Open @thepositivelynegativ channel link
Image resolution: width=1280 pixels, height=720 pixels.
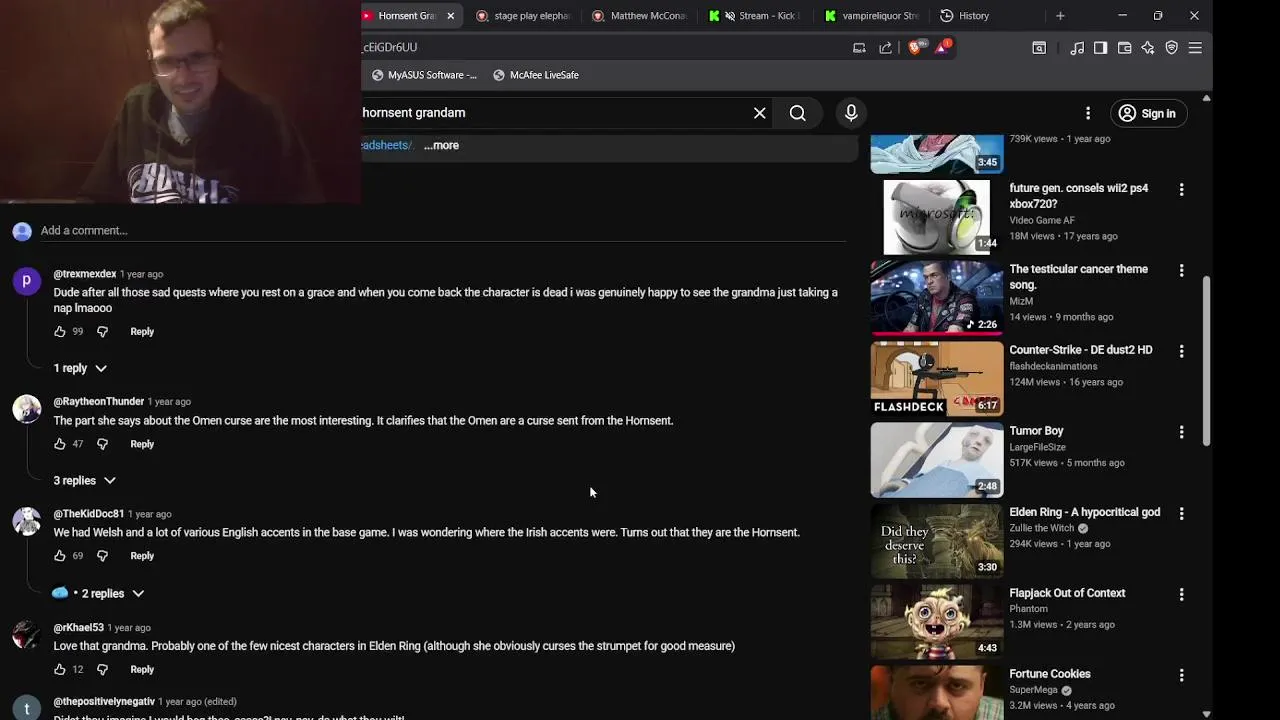104,702
